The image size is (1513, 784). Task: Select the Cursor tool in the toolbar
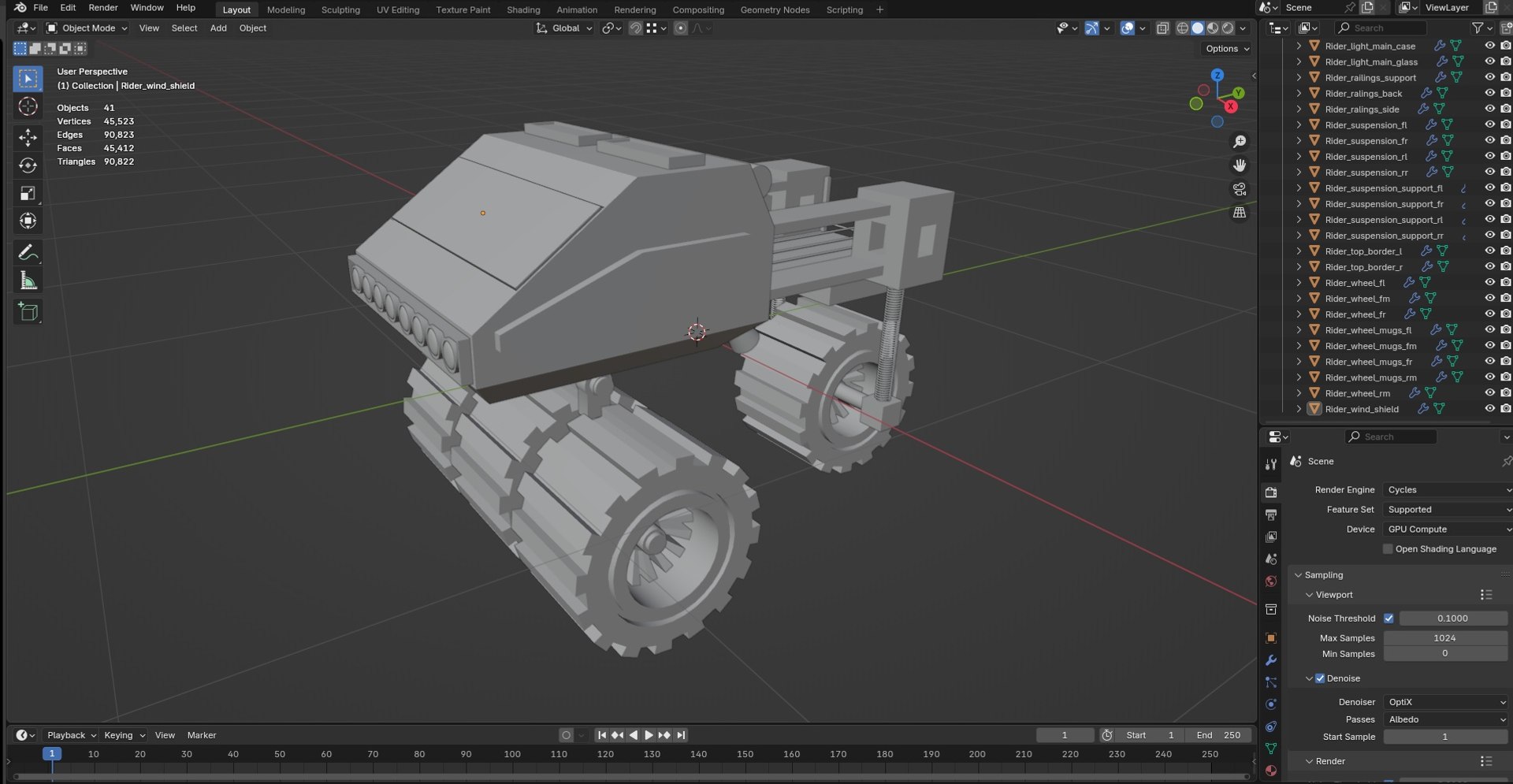click(28, 106)
